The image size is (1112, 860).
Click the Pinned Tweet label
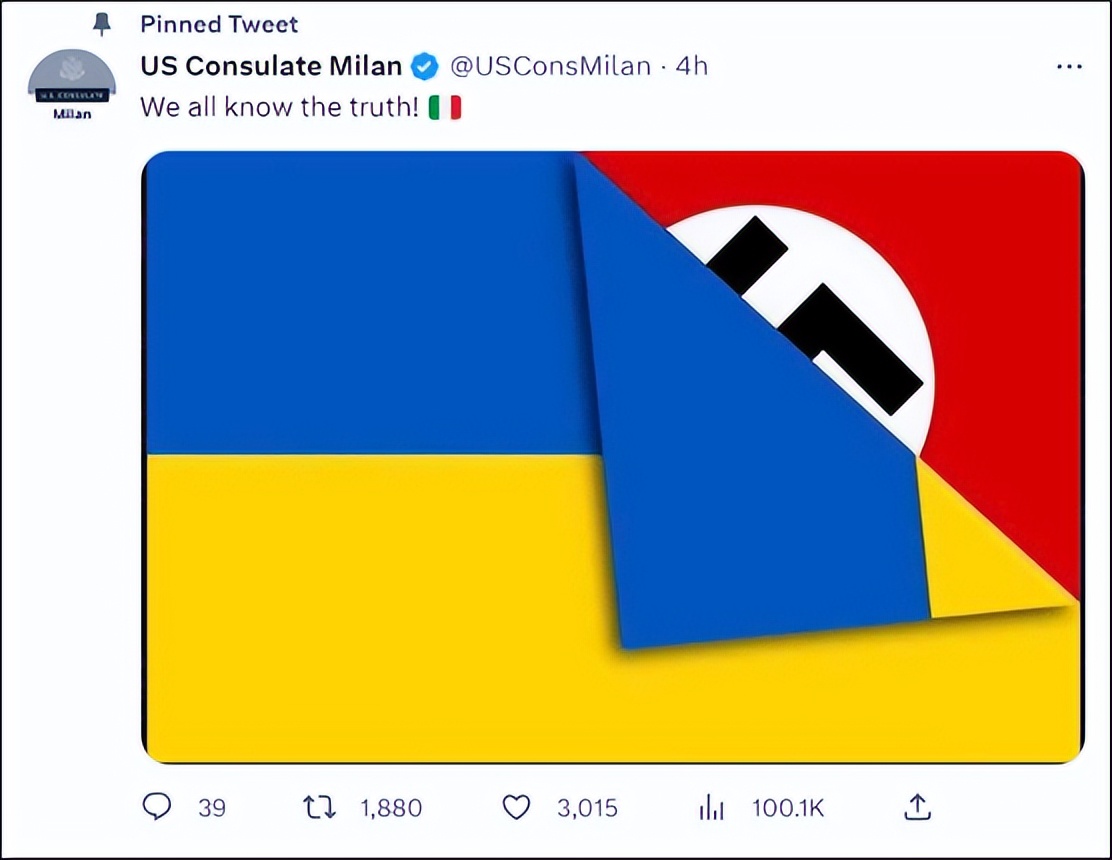(219, 23)
